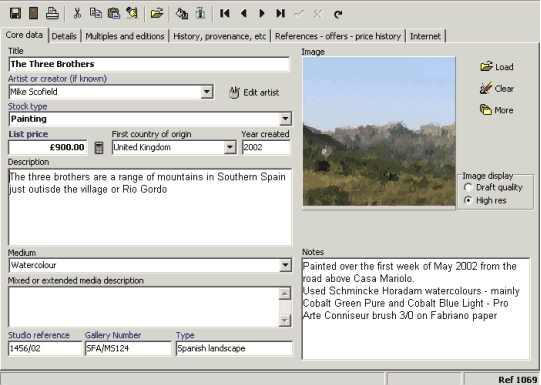Click the More image options button
Image resolution: width=541 pixels, height=385 pixels.
point(497,110)
